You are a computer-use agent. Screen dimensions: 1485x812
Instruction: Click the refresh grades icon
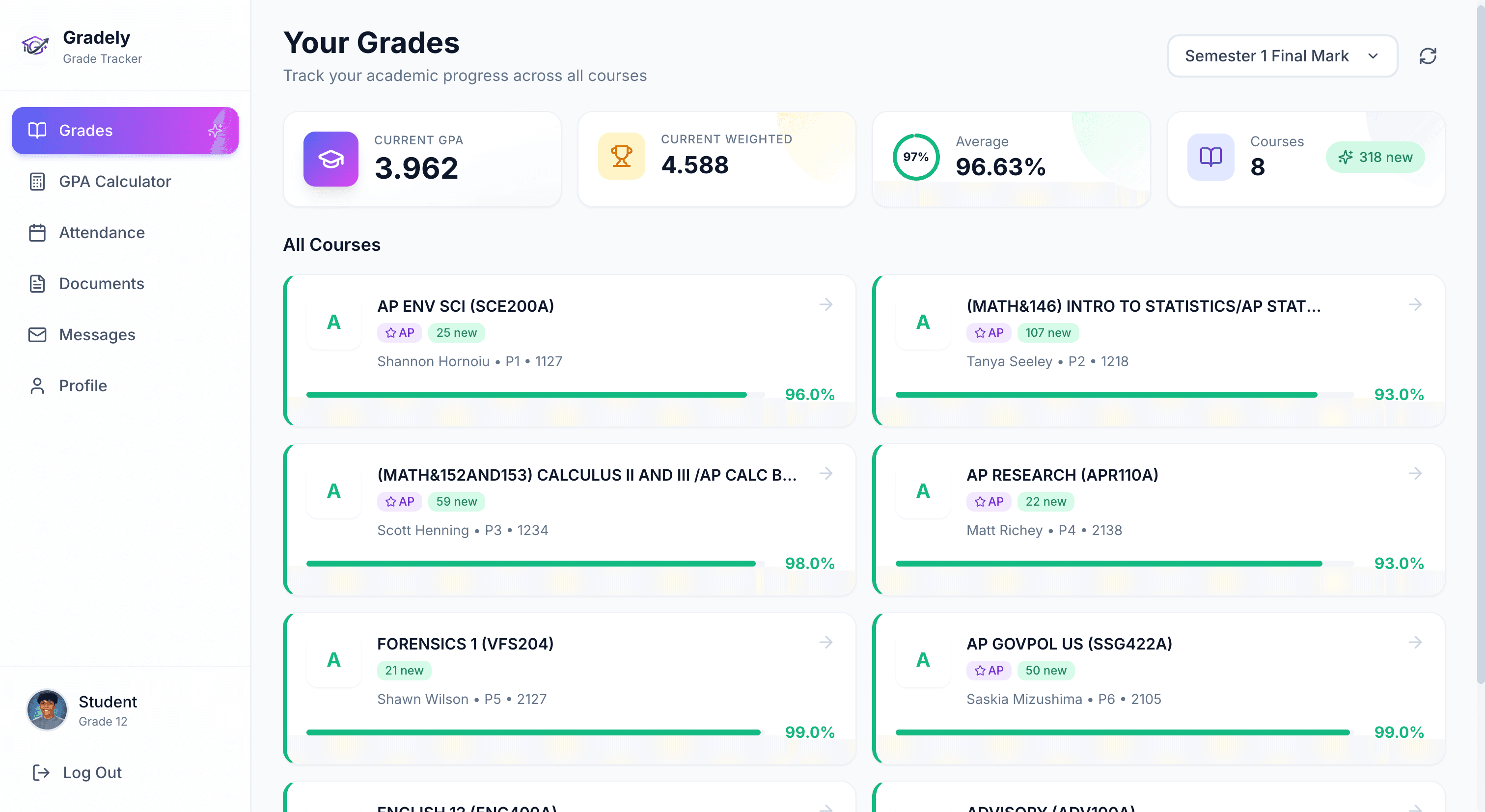click(x=1428, y=56)
